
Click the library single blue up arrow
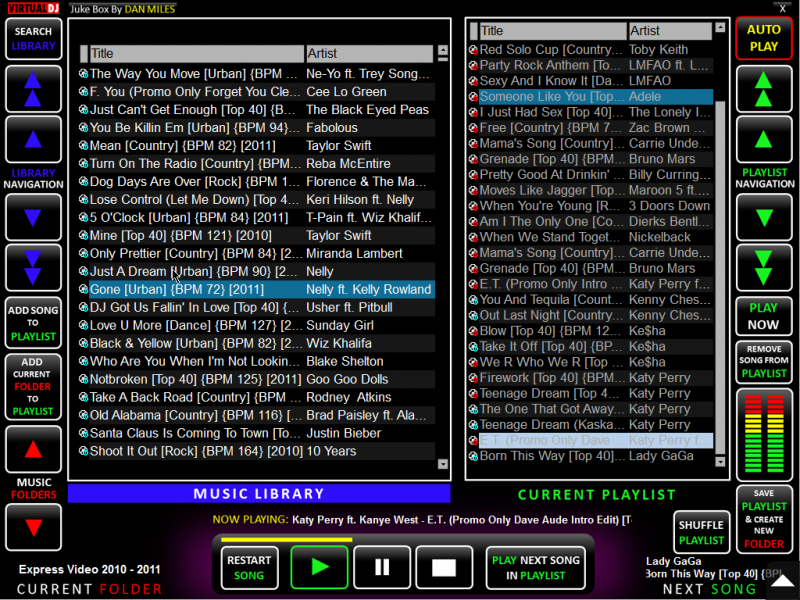pyautogui.click(x=33, y=139)
